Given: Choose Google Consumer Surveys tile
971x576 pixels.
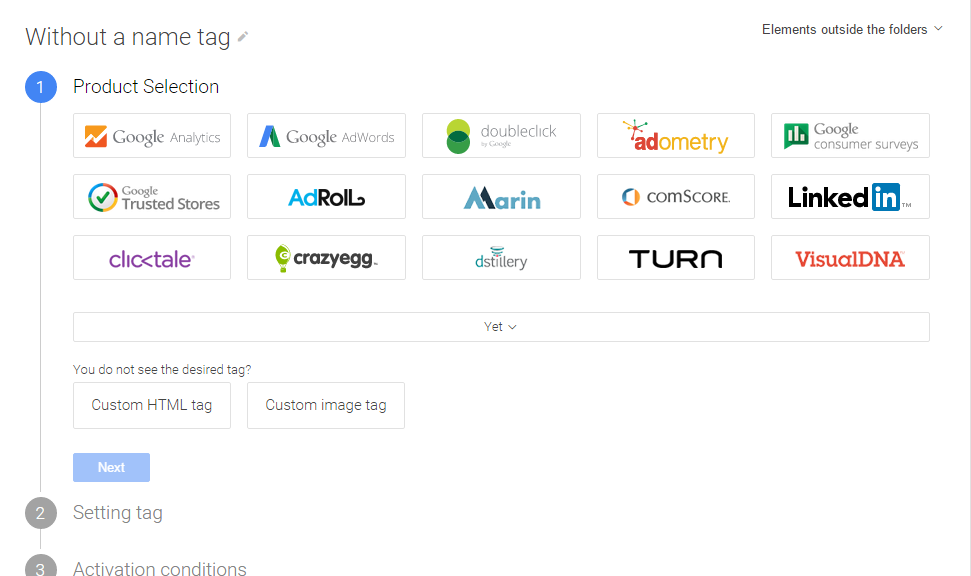Looking at the screenshot, I should [x=850, y=136].
